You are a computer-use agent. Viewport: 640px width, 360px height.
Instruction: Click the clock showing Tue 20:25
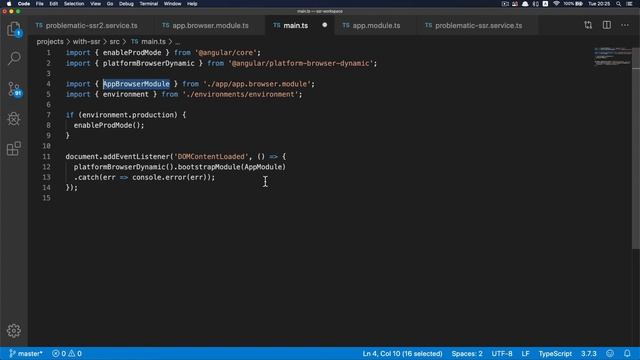pos(599,4)
